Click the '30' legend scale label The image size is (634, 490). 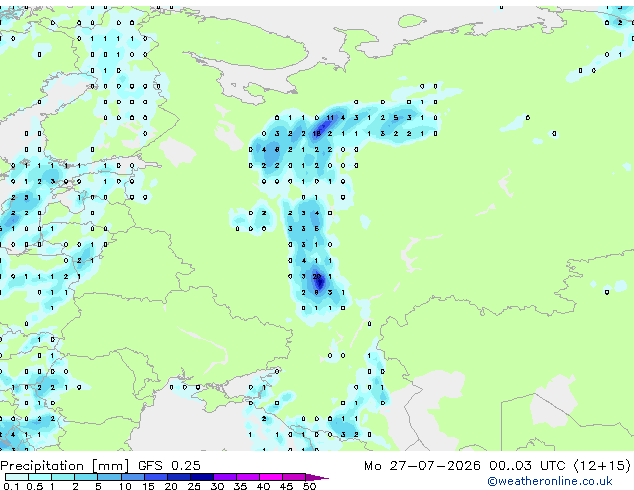click(217, 486)
